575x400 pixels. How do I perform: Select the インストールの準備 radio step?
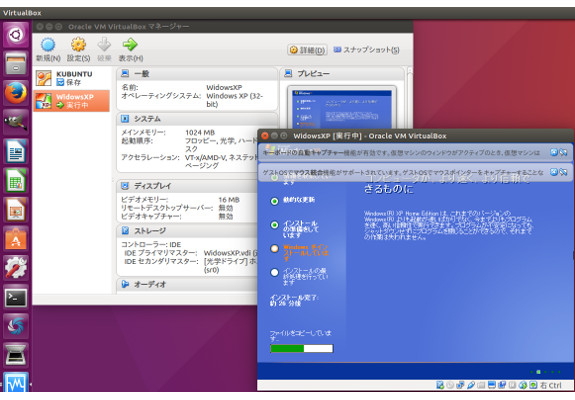[x=274, y=225]
